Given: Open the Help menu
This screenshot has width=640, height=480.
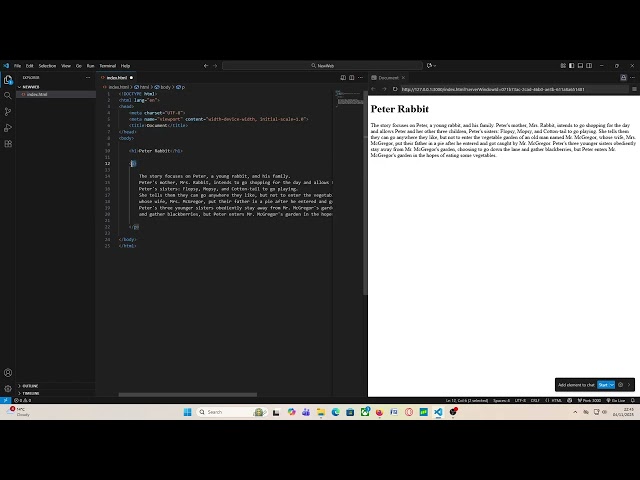Looking at the screenshot, I should click(125, 66).
